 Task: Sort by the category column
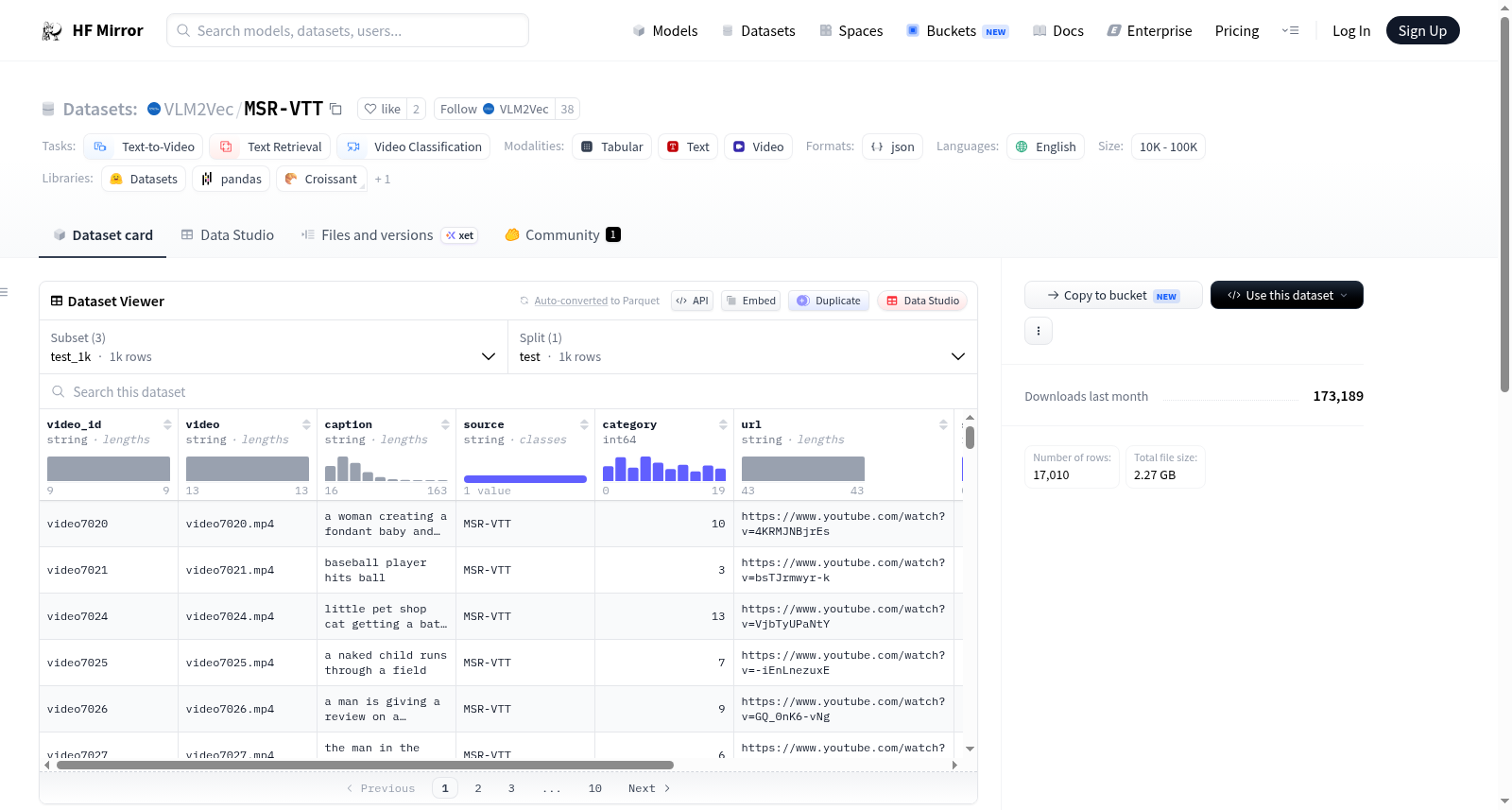723,425
